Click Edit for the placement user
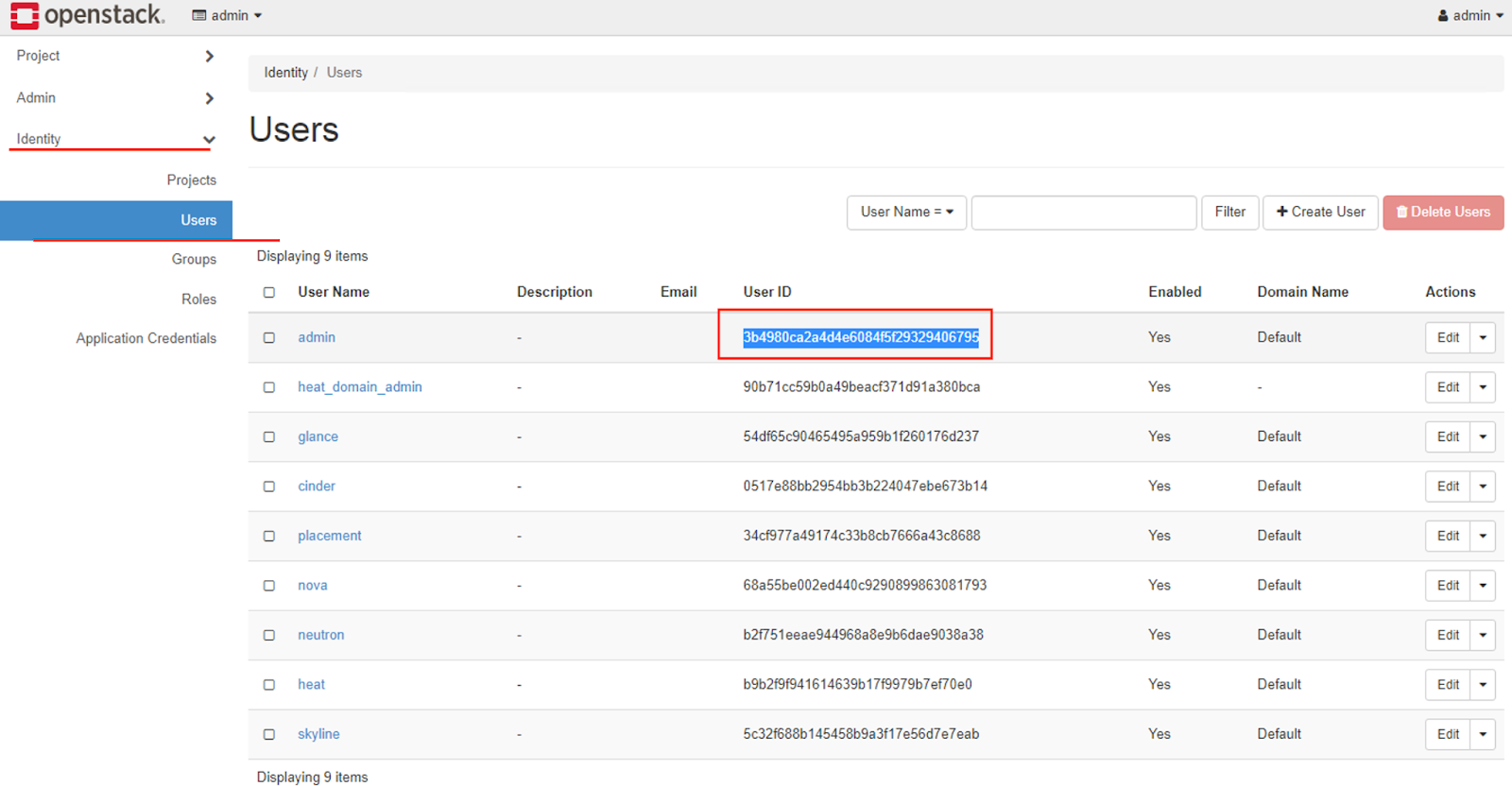The height and width of the screenshot is (786, 1512). point(1448,536)
